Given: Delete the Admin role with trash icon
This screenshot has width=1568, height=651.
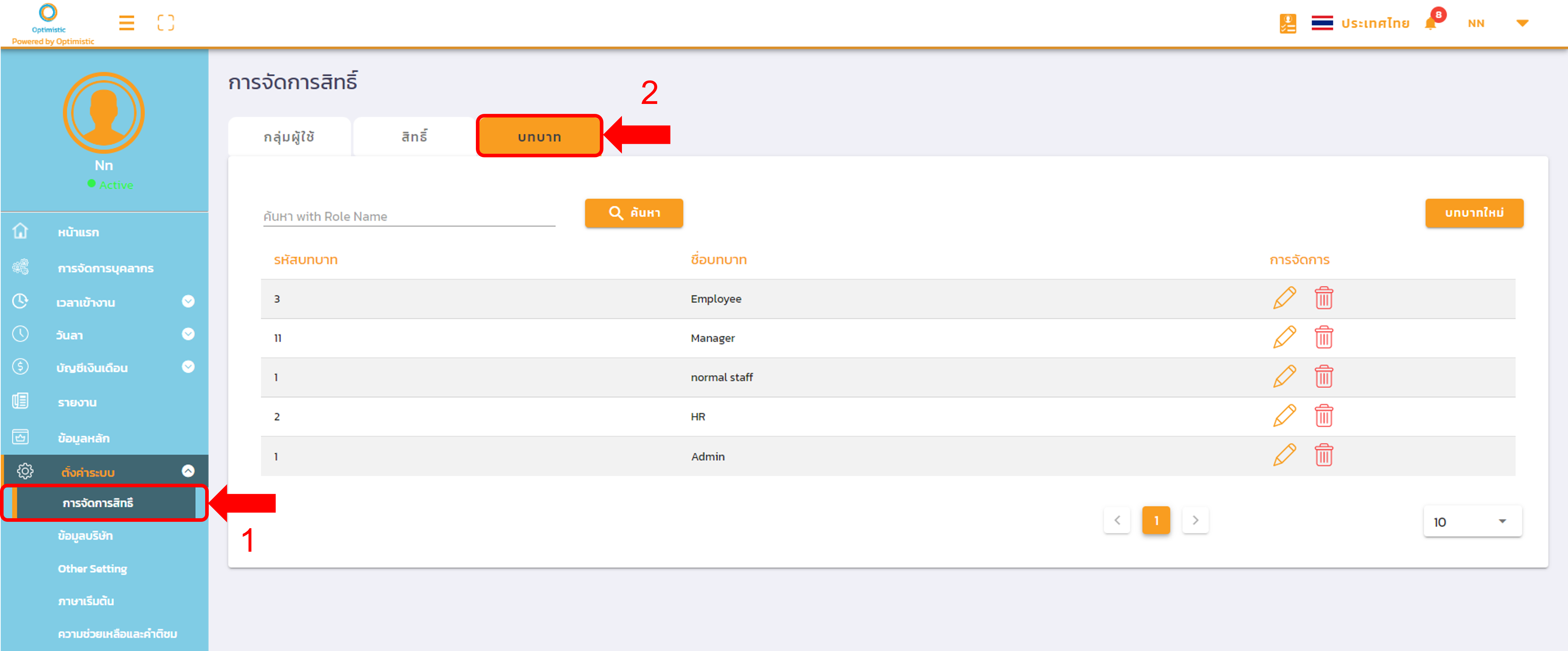Looking at the screenshot, I should point(1324,456).
